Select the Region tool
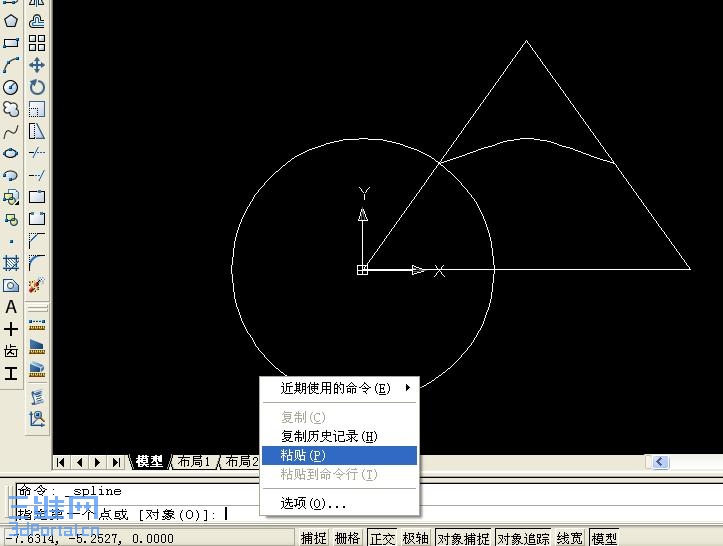This screenshot has width=723, height=546. [x=11, y=285]
